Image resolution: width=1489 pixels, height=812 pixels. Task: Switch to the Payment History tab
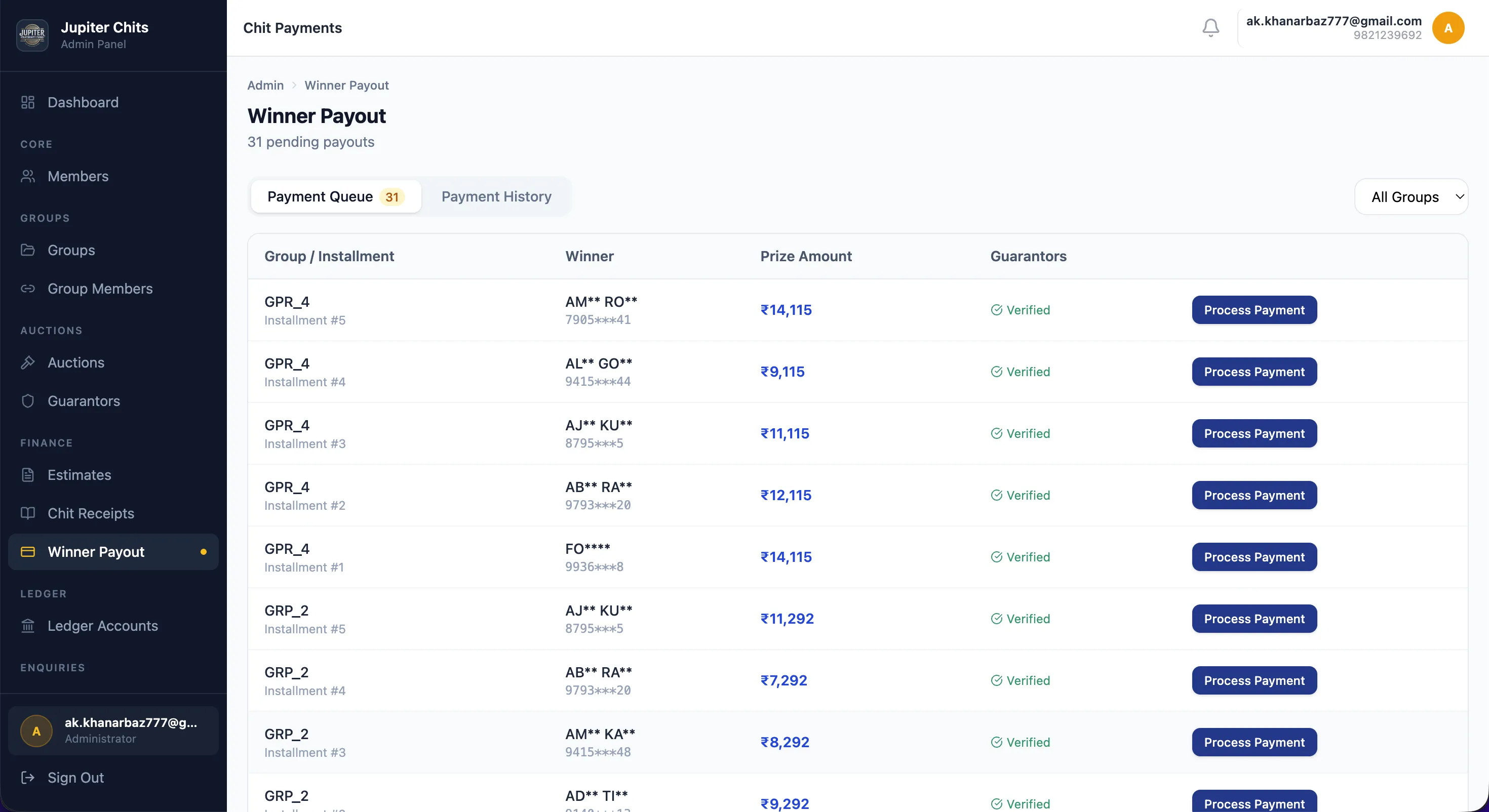[496, 196]
